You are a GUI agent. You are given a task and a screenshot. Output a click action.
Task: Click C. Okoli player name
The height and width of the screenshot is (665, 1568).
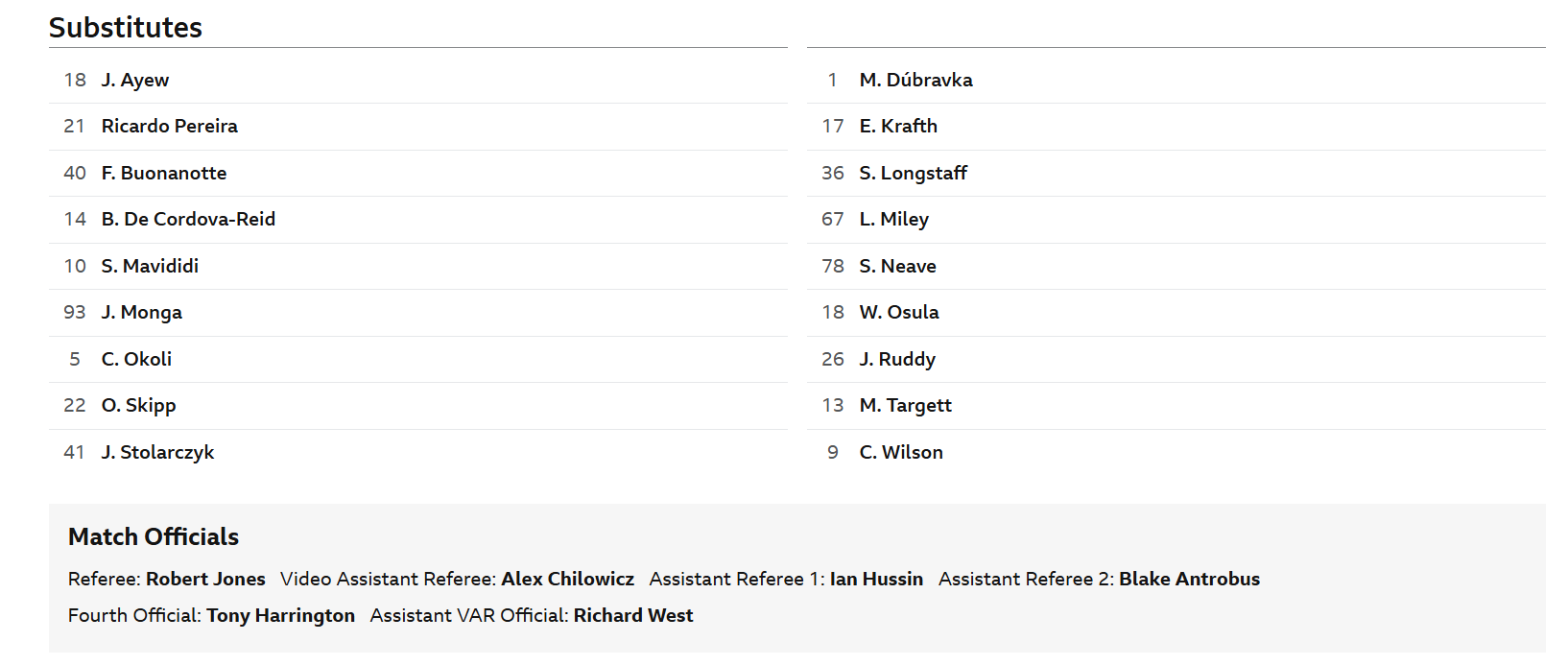pos(136,359)
